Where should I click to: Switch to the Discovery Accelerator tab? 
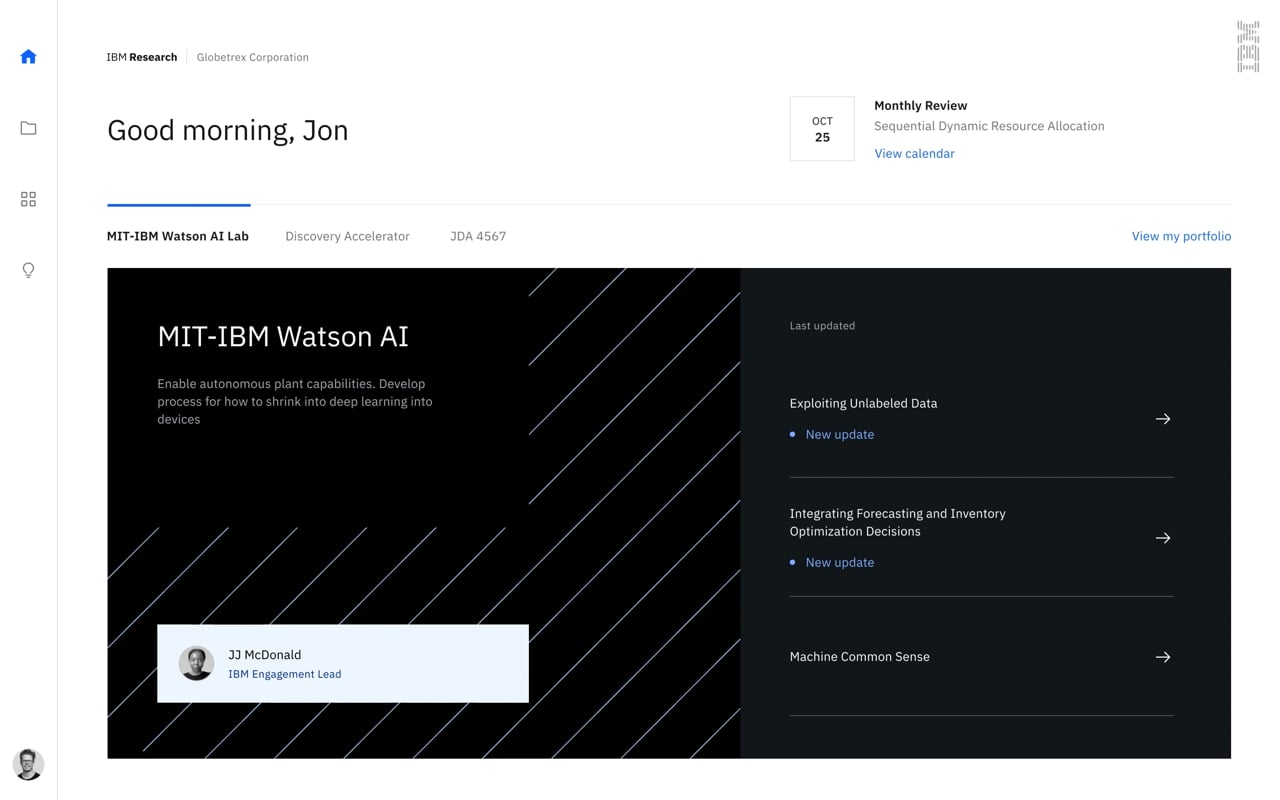pos(347,236)
